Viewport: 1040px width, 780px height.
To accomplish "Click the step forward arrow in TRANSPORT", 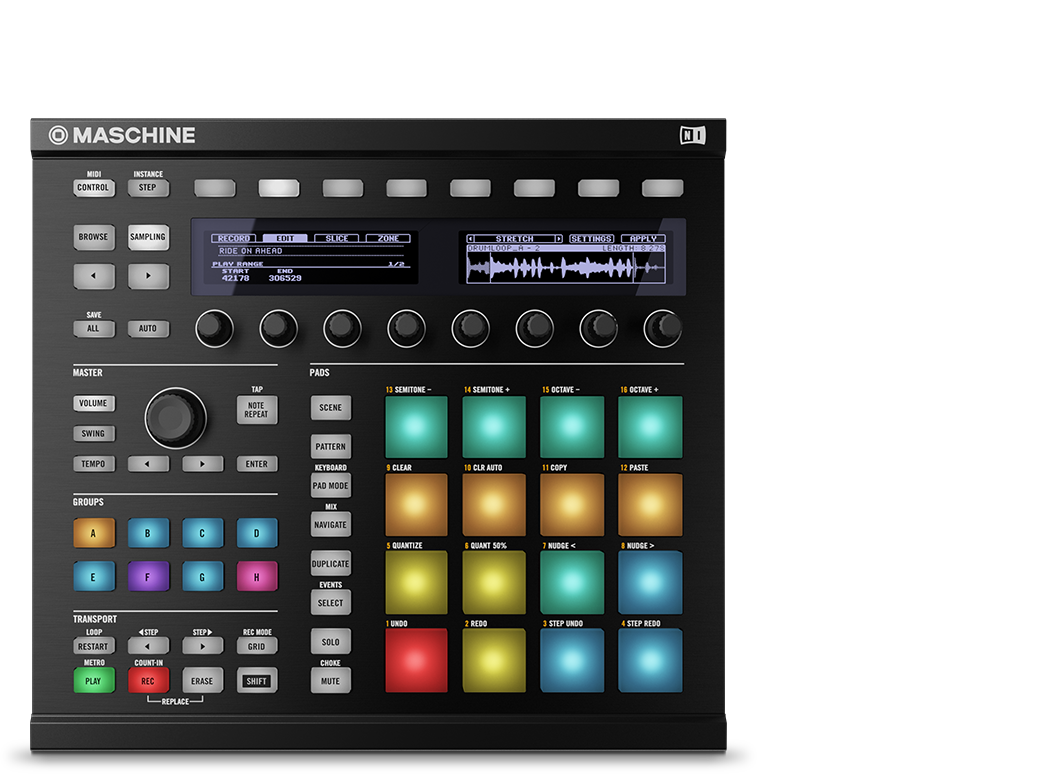I will 202,647.
